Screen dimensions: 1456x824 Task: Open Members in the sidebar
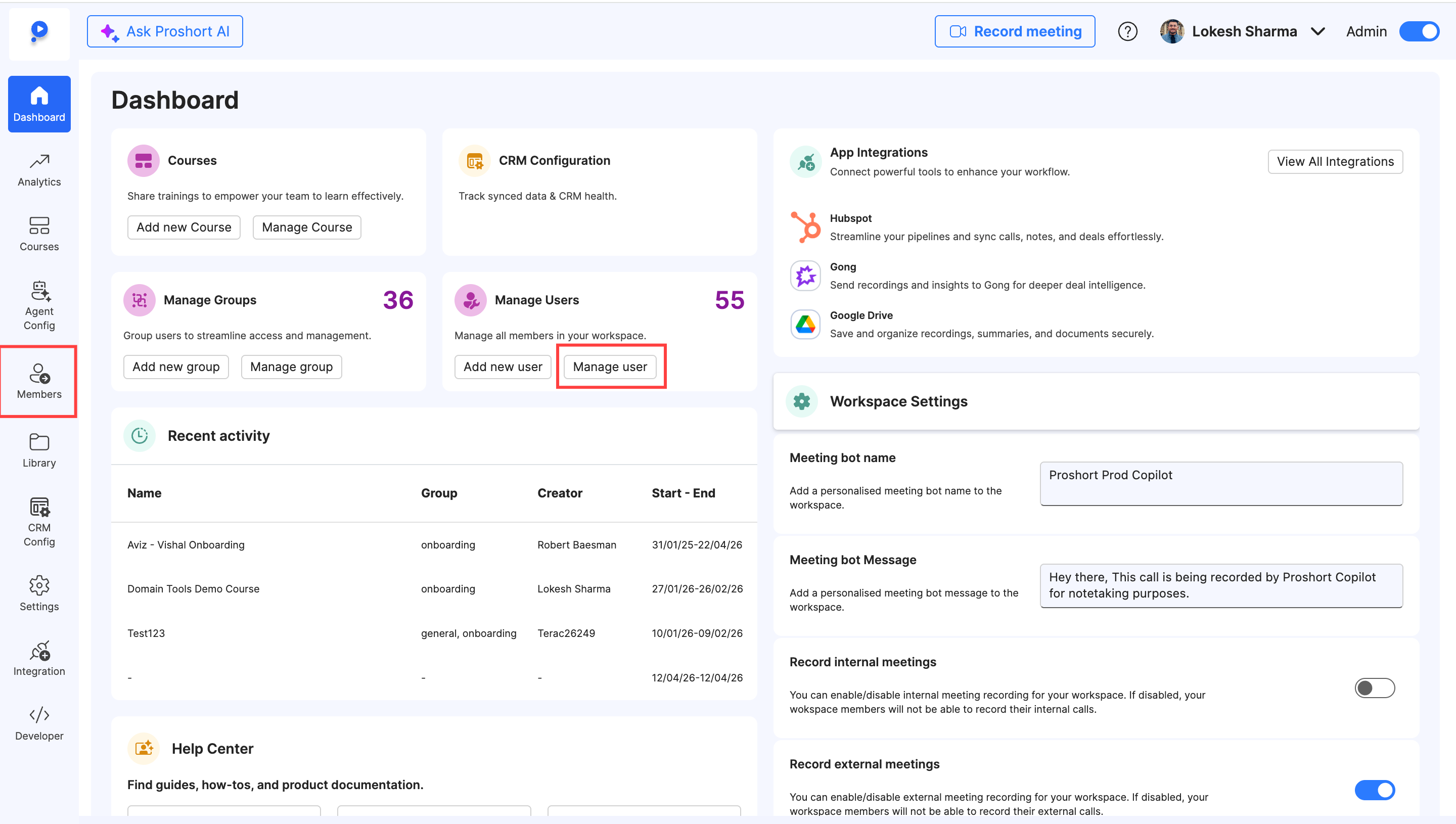click(39, 382)
